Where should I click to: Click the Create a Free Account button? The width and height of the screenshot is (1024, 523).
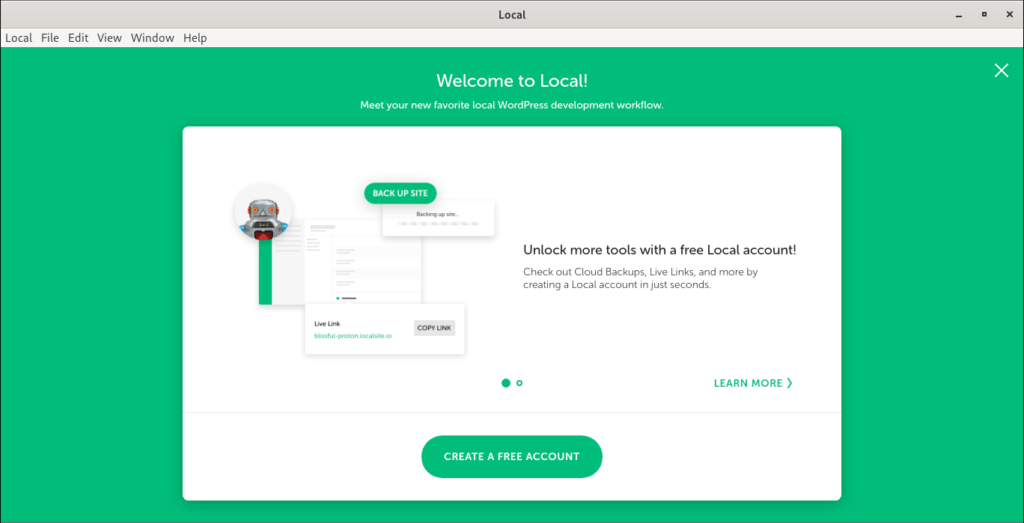[x=511, y=456]
